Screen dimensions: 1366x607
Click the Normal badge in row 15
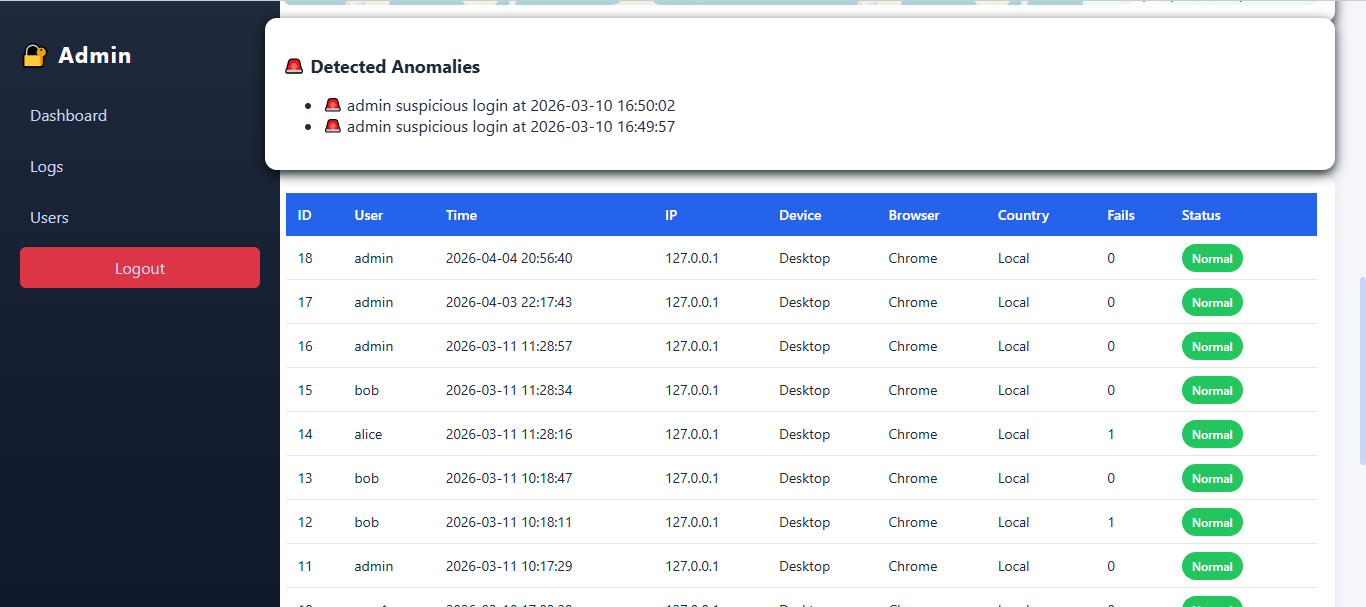[x=1212, y=390]
